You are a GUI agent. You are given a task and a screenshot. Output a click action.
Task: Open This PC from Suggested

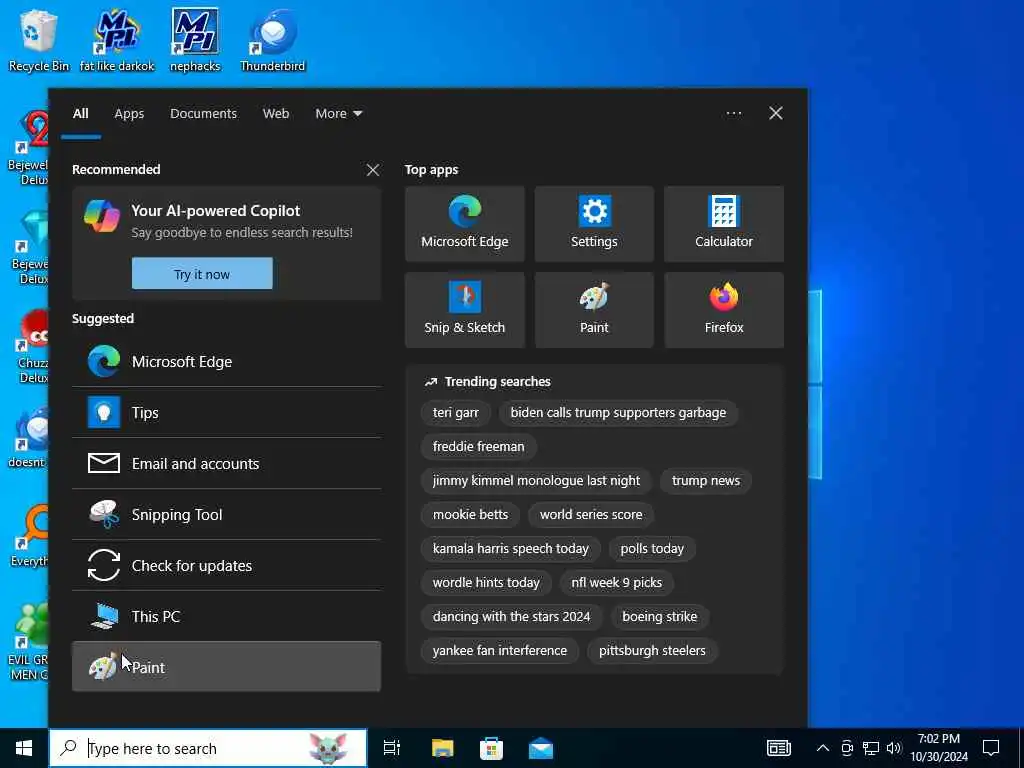tap(226, 616)
